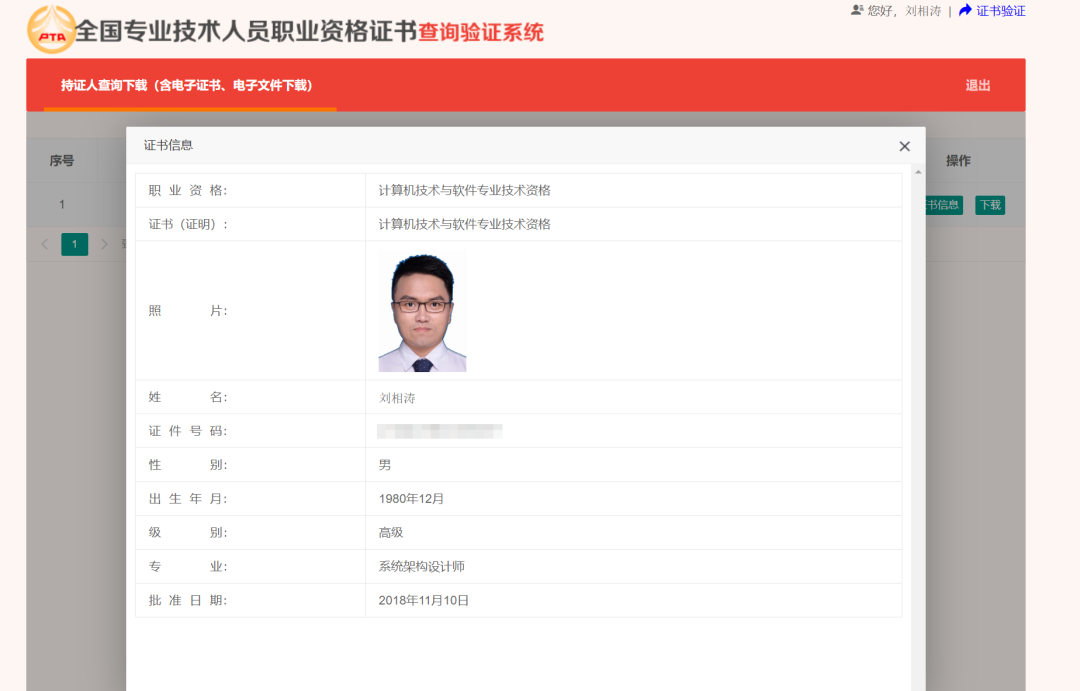Click the PTA logo icon

click(x=51, y=30)
